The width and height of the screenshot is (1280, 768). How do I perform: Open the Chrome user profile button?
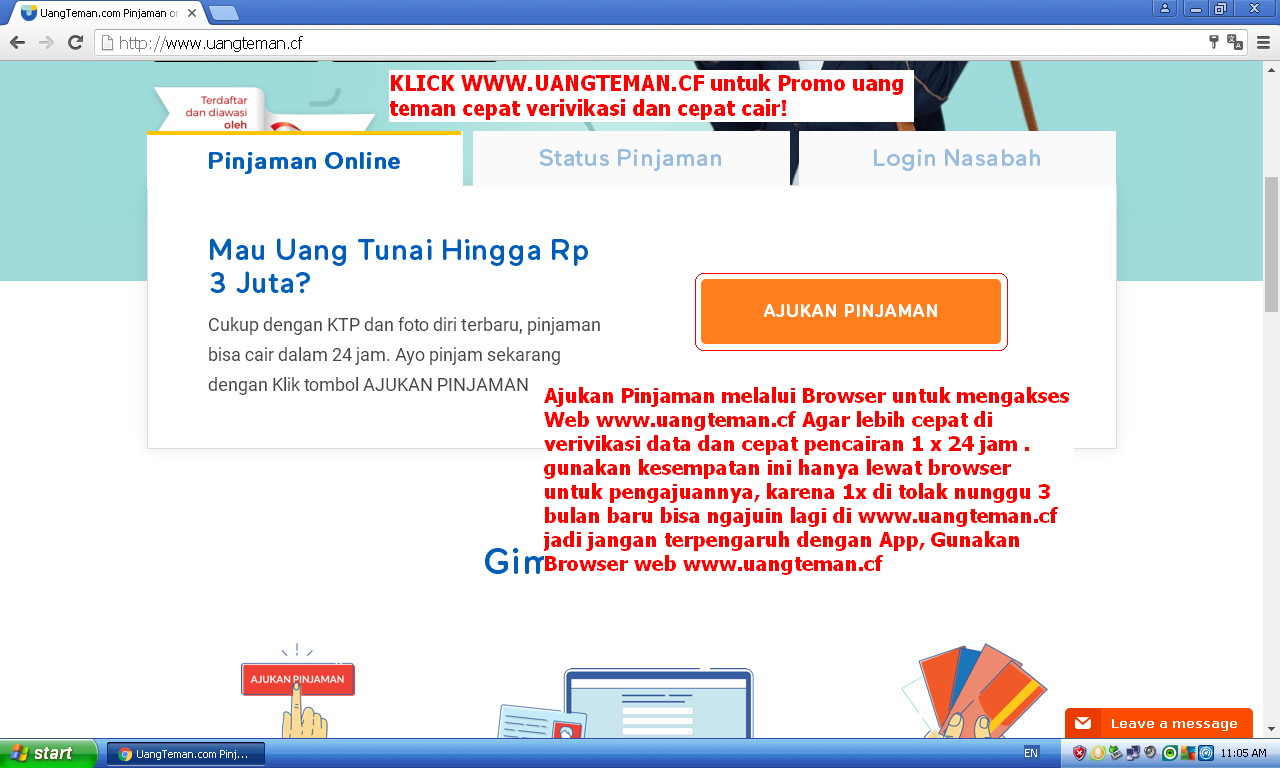point(1165,9)
